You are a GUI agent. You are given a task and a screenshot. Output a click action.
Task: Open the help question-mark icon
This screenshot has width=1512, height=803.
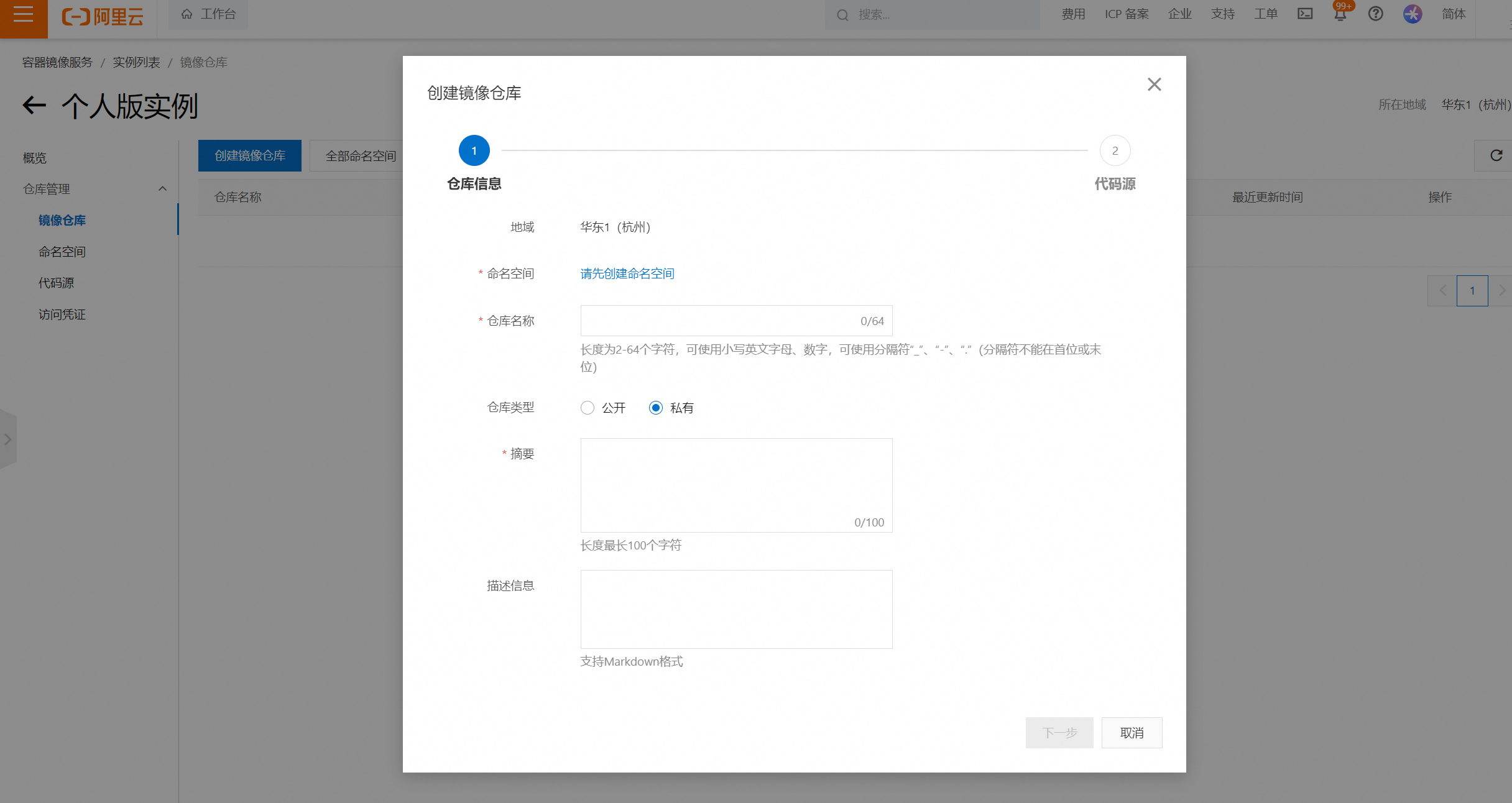coord(1375,14)
